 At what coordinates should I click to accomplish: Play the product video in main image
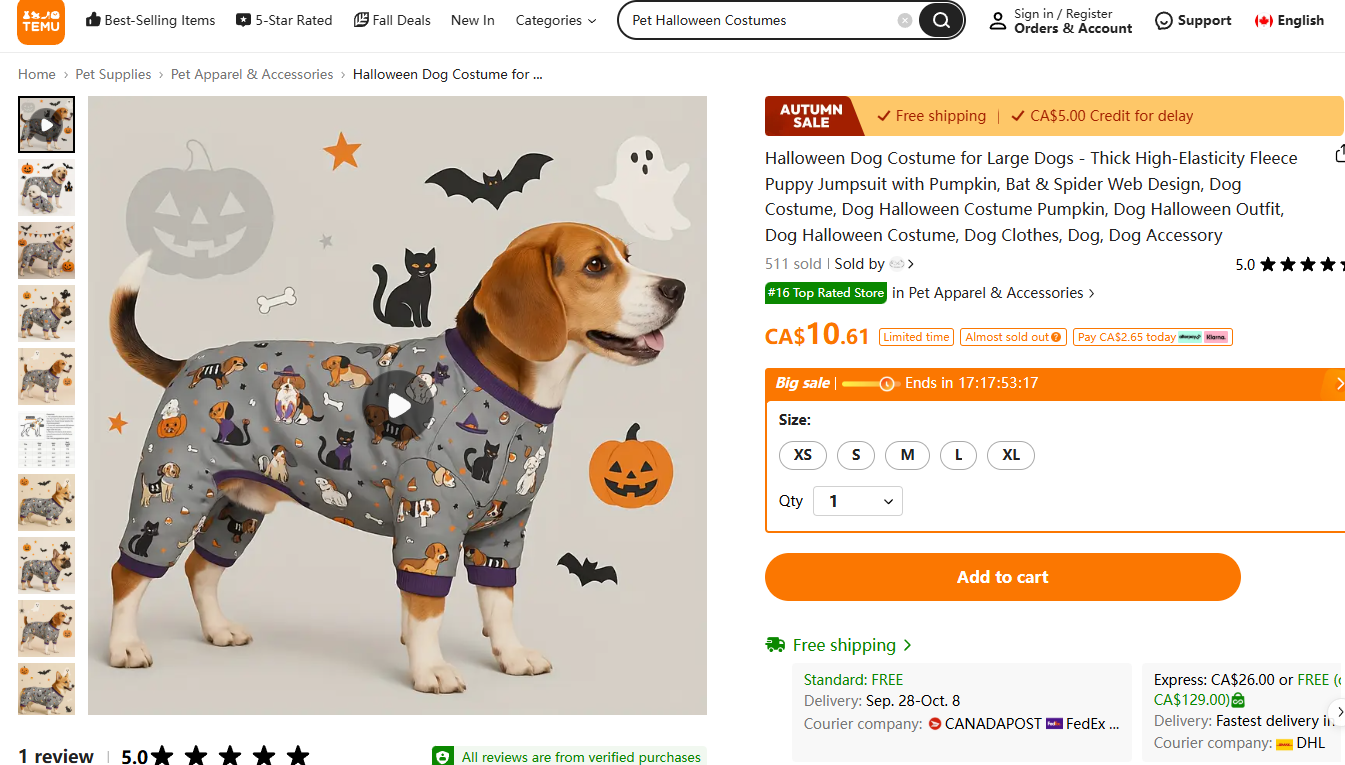(398, 405)
